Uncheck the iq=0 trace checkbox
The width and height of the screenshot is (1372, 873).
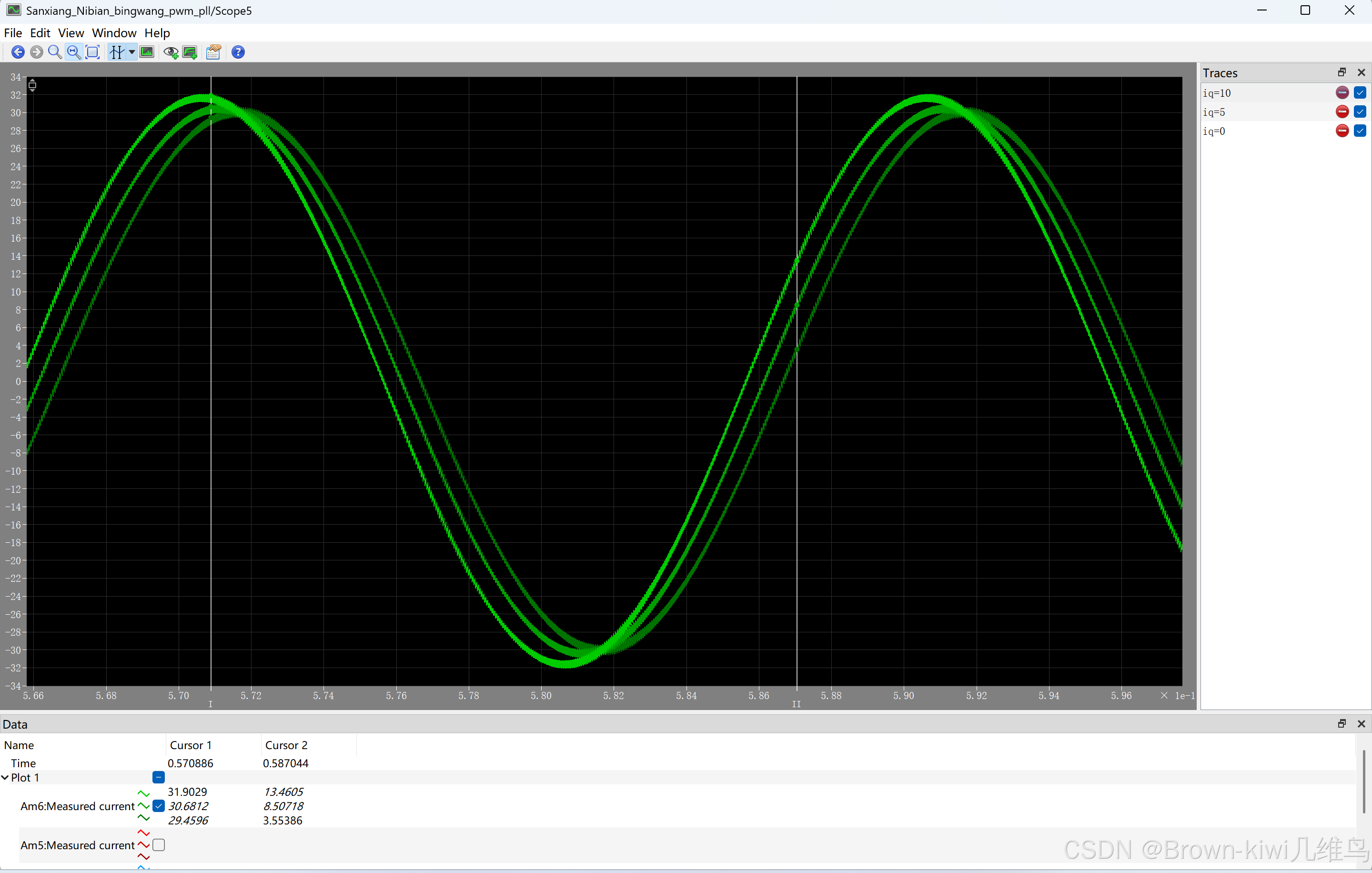(1360, 131)
